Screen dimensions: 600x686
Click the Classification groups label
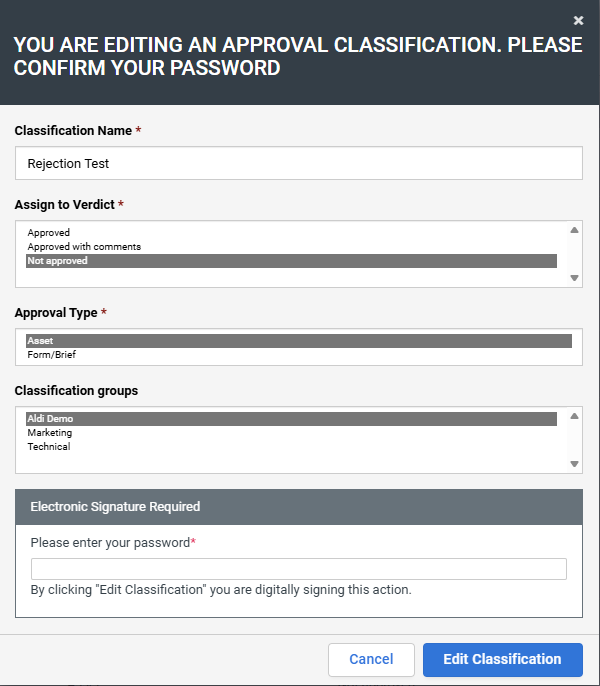[x=76, y=391]
